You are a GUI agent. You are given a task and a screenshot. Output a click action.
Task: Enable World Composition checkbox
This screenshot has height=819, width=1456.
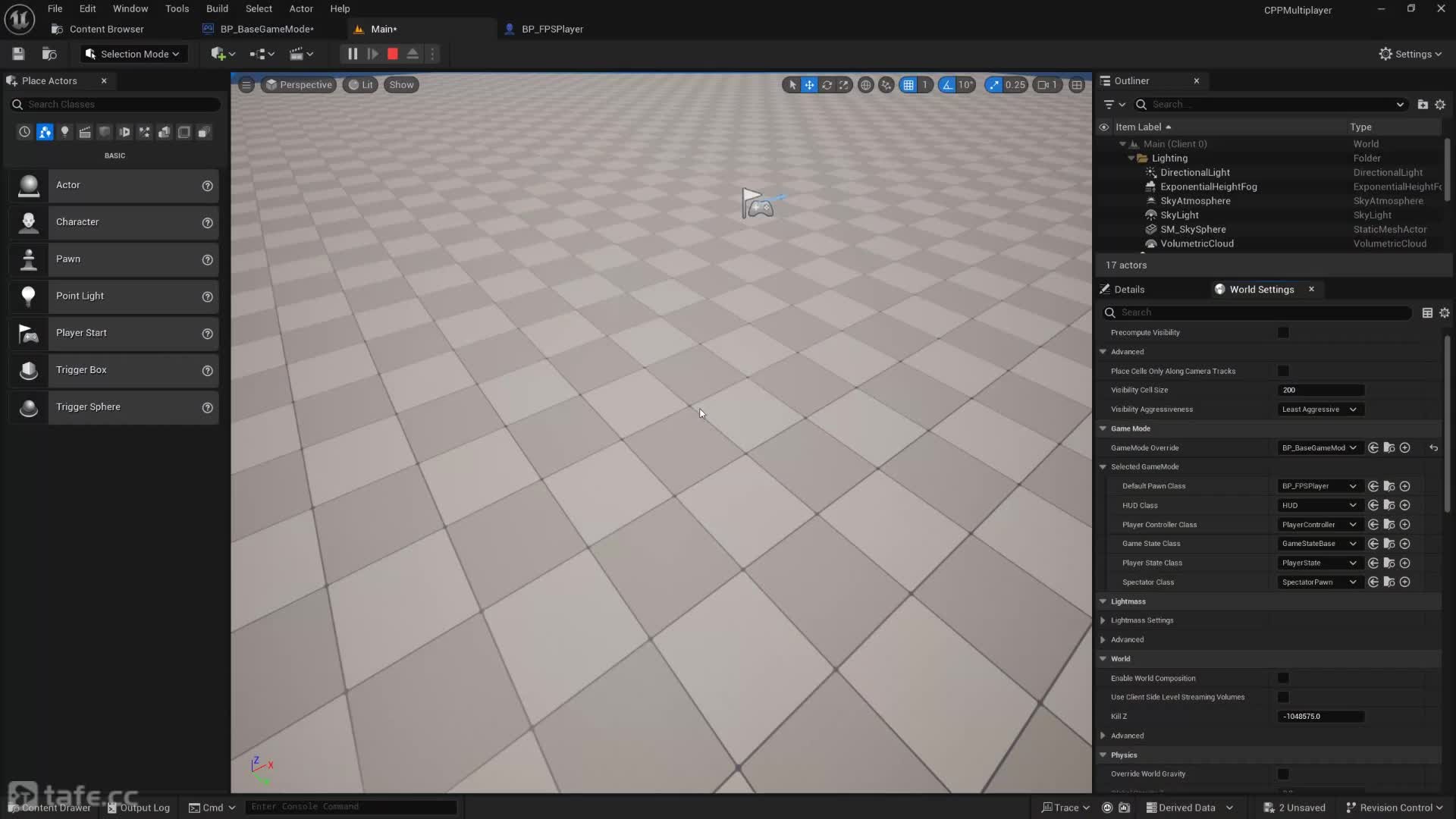click(1283, 678)
